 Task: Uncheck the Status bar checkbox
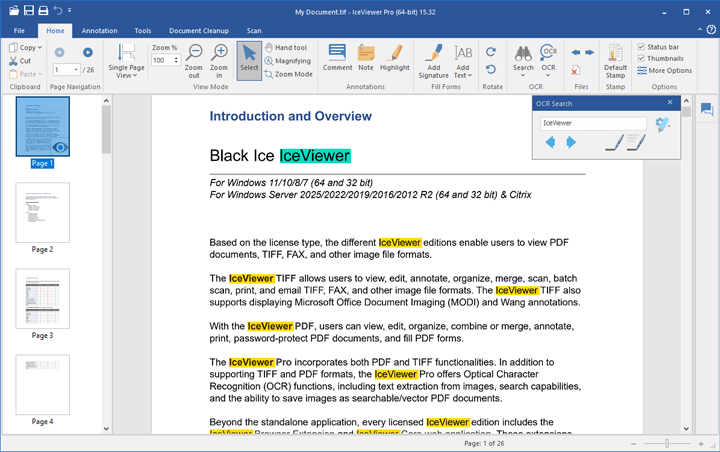641,47
